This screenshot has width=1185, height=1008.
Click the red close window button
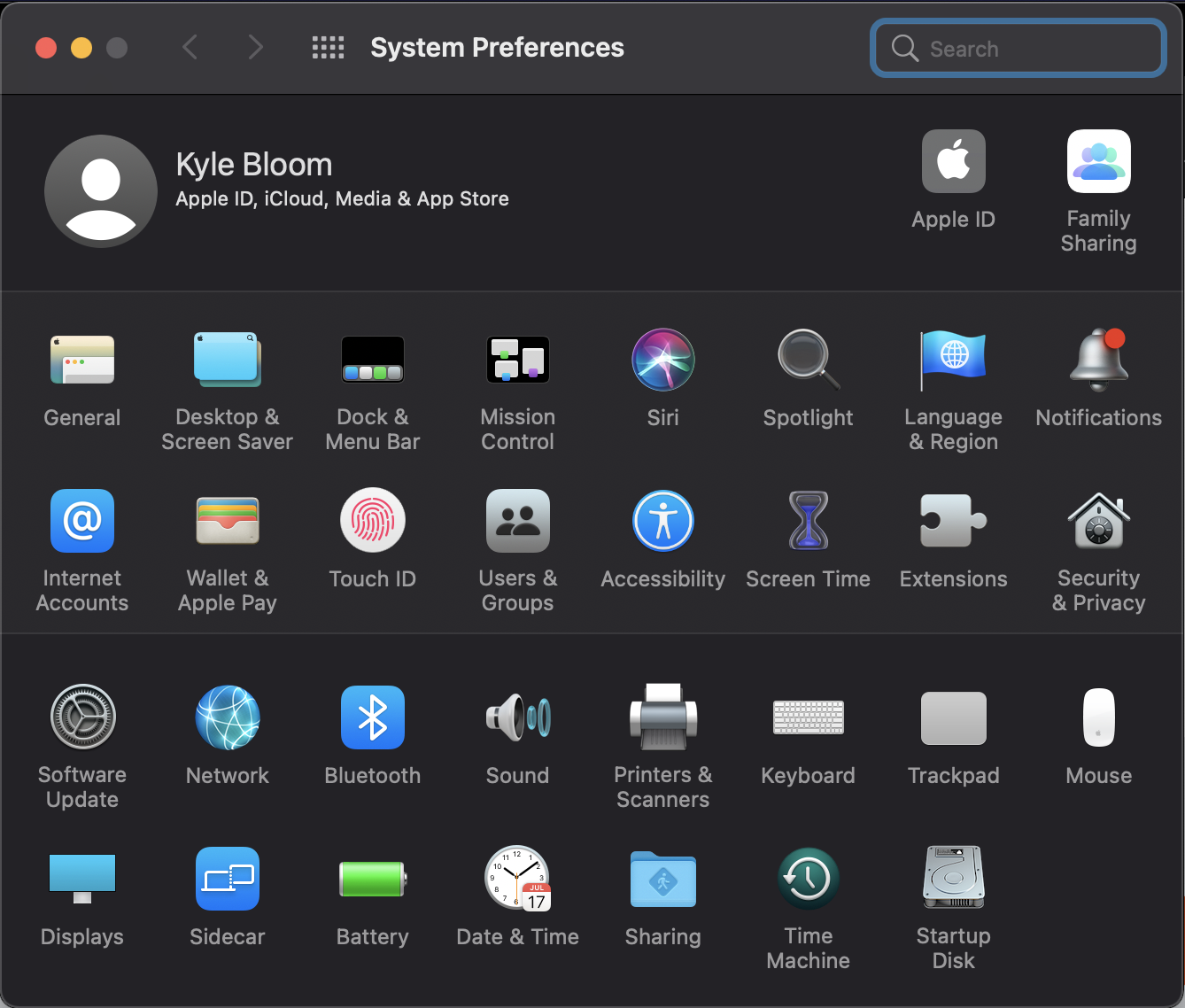click(x=46, y=48)
